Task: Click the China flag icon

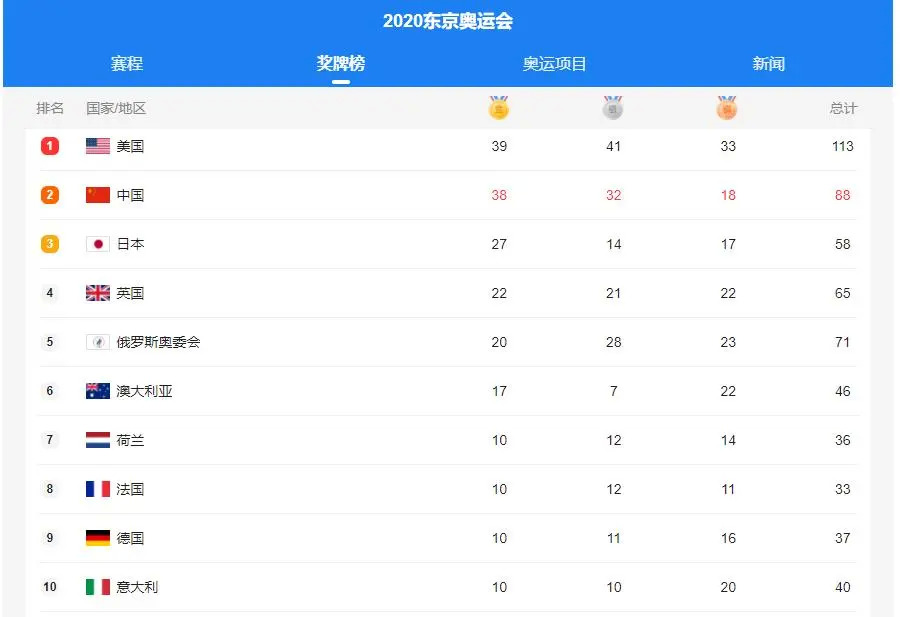Action: coord(98,195)
